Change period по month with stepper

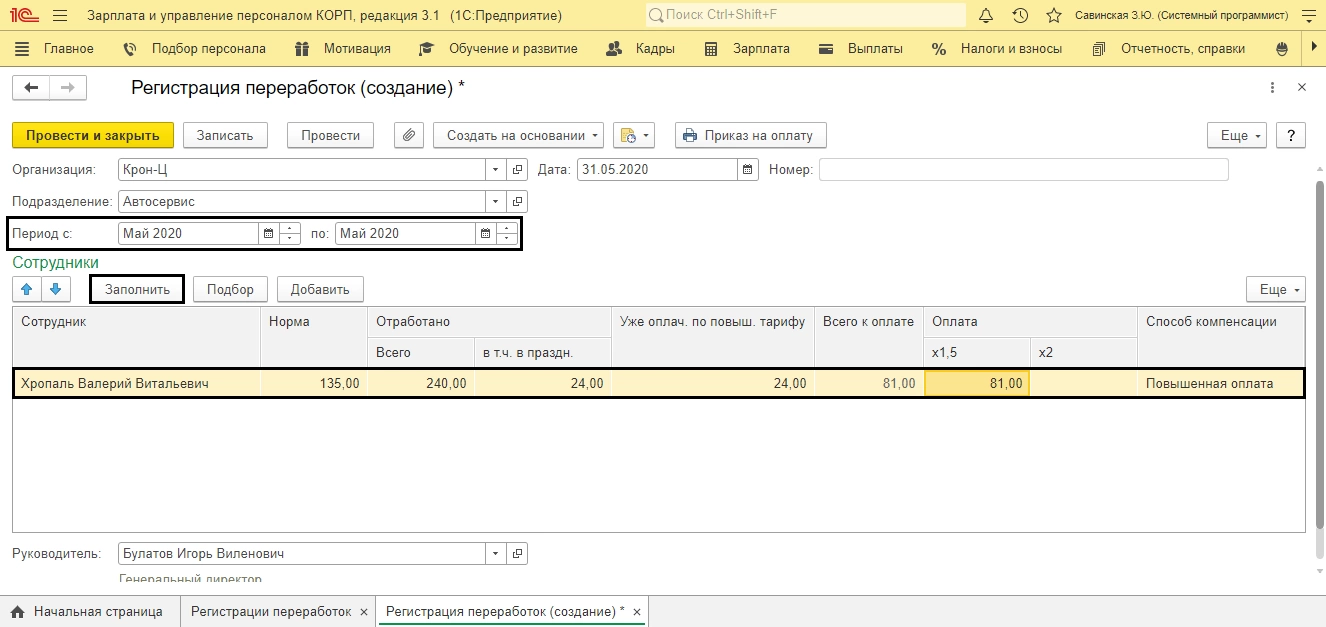coord(507,234)
